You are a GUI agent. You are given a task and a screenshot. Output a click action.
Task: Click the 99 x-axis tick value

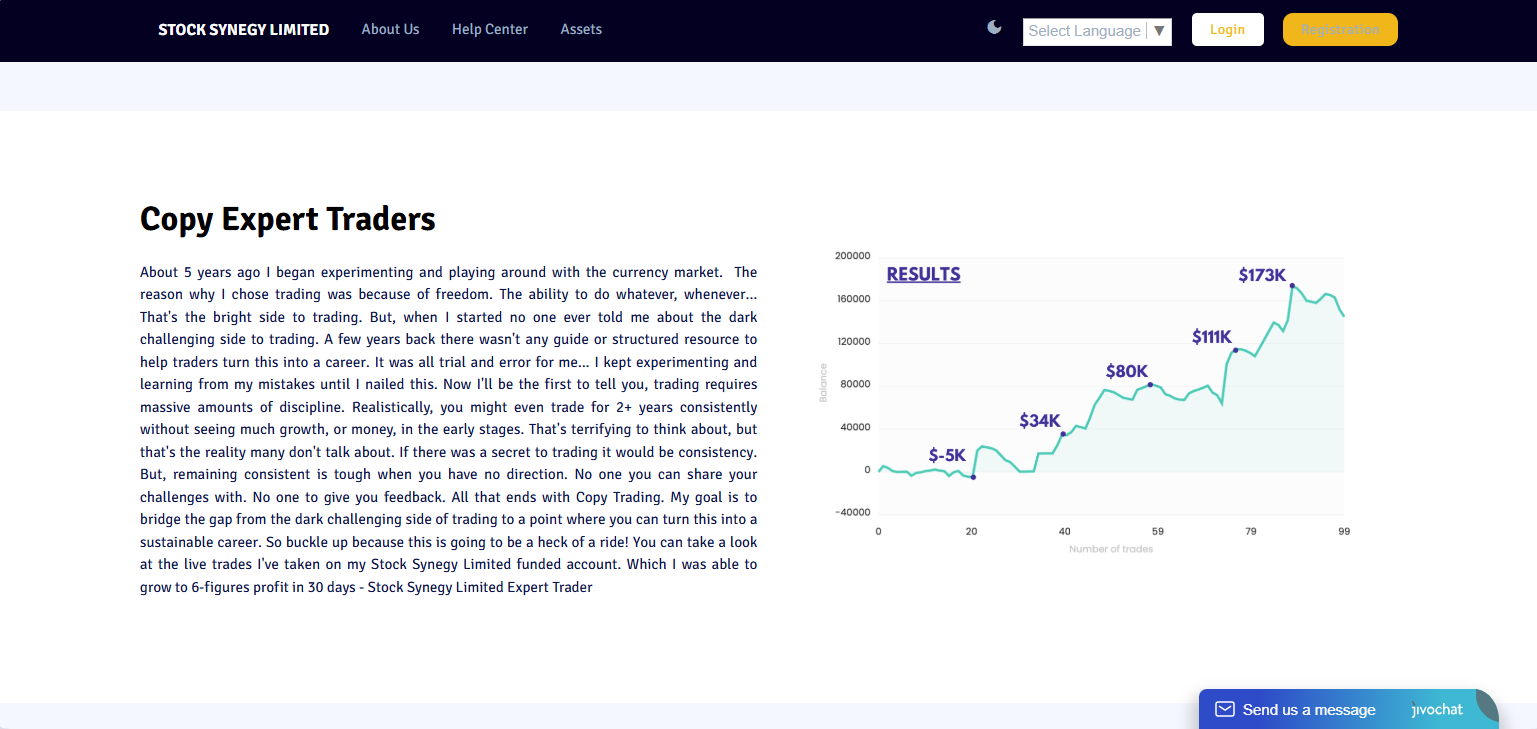[1344, 531]
